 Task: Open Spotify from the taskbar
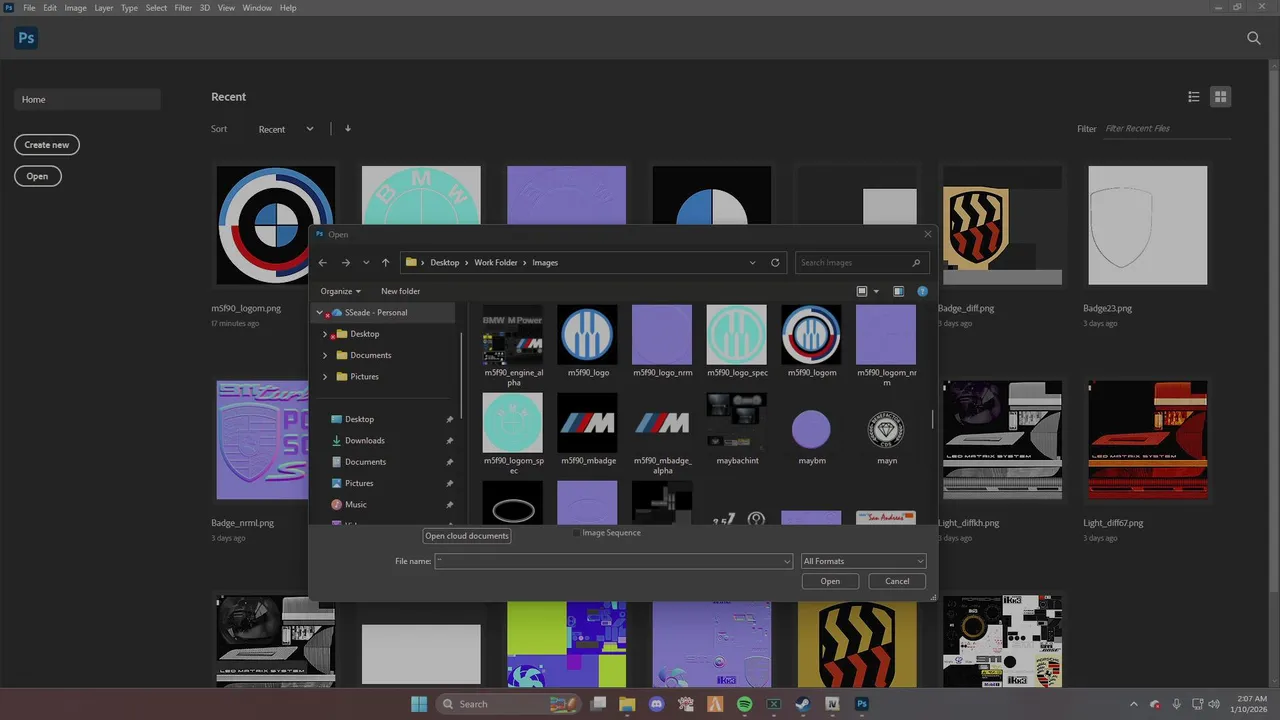click(745, 704)
